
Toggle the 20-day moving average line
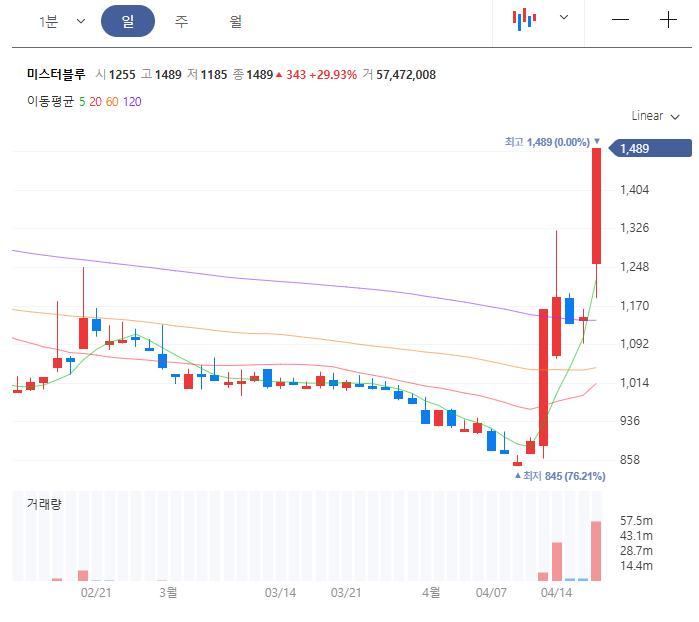tap(95, 102)
